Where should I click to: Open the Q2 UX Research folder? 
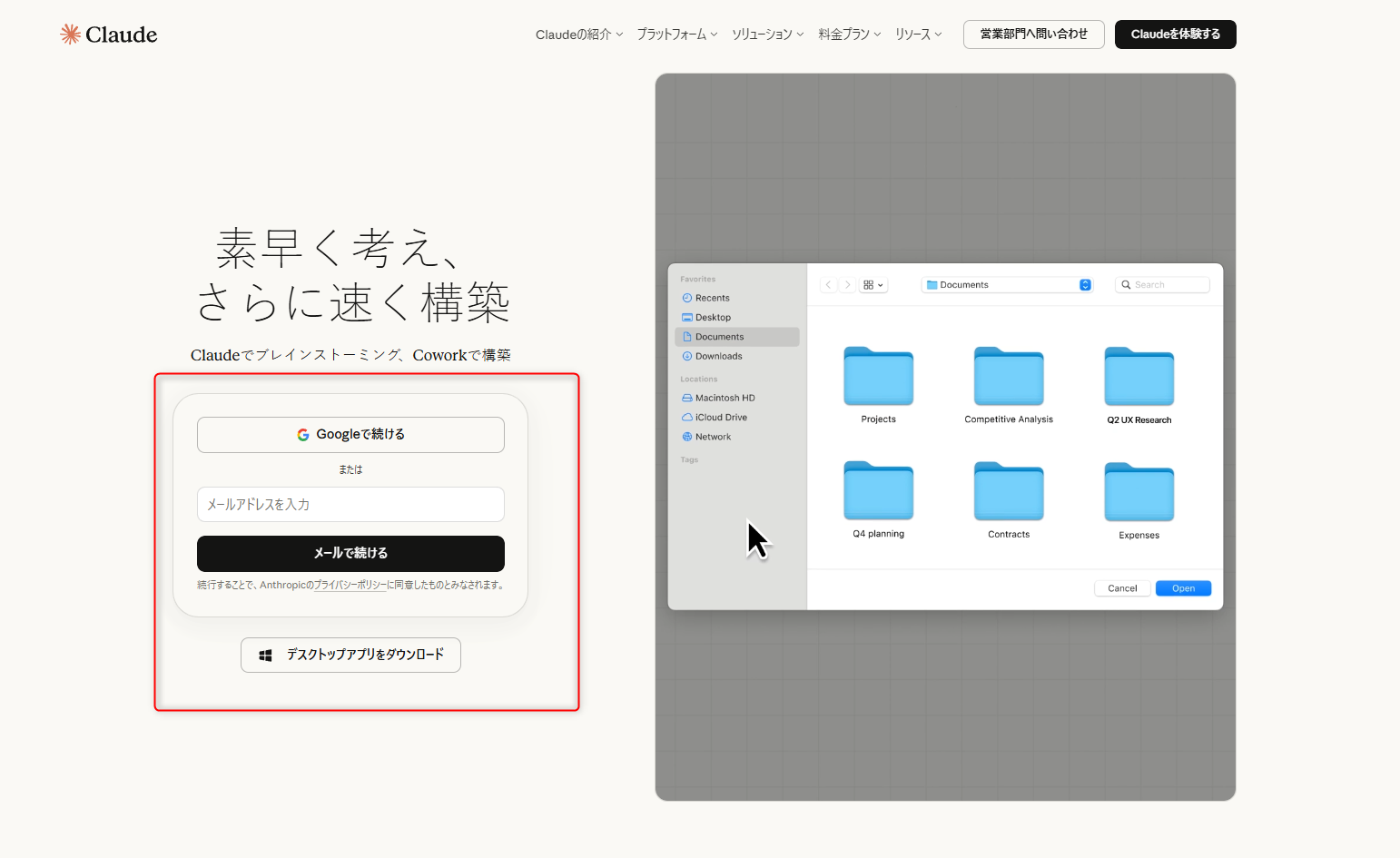pos(1139,377)
